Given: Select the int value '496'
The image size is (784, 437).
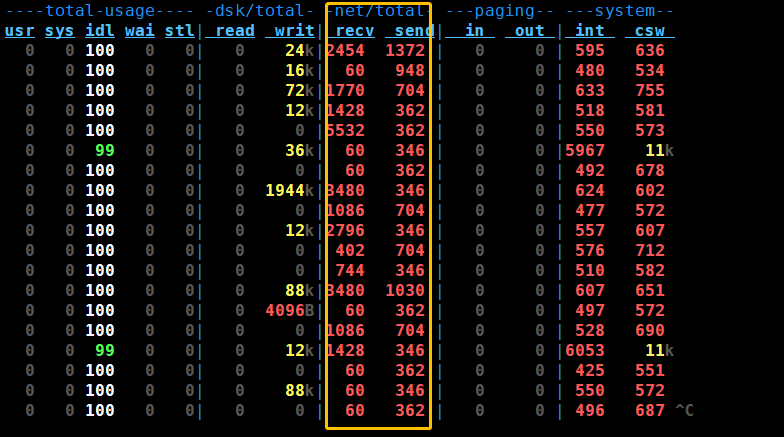Looking at the screenshot, I should tap(590, 410).
